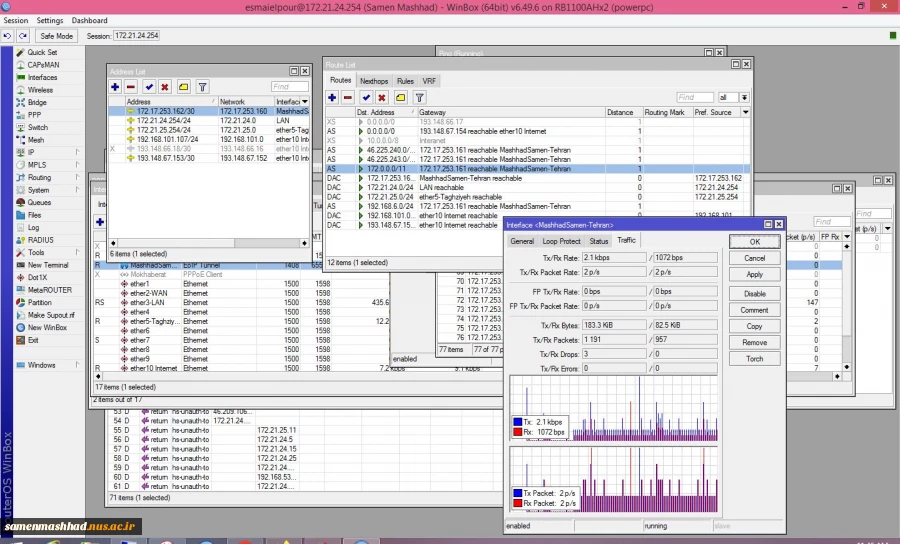The image size is (900, 544).
Task: Open Bridge in the sidebar
Action: 37,102
